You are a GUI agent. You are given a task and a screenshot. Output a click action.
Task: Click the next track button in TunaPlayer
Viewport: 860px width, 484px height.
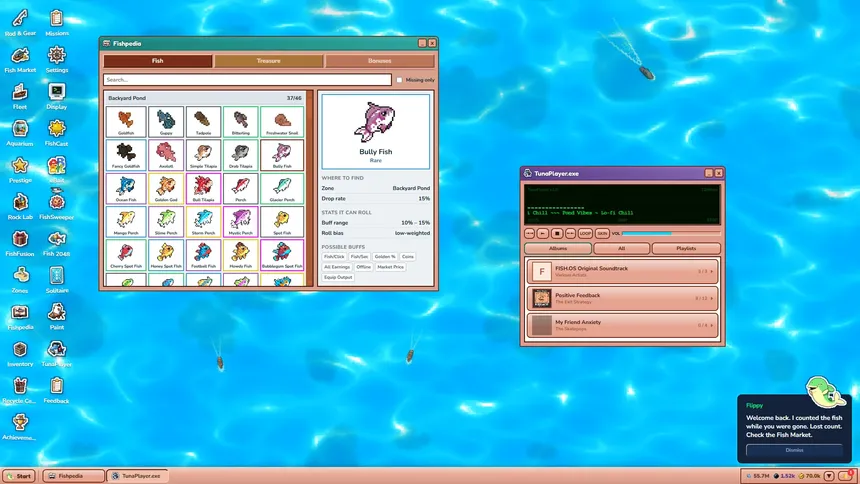[570, 233]
